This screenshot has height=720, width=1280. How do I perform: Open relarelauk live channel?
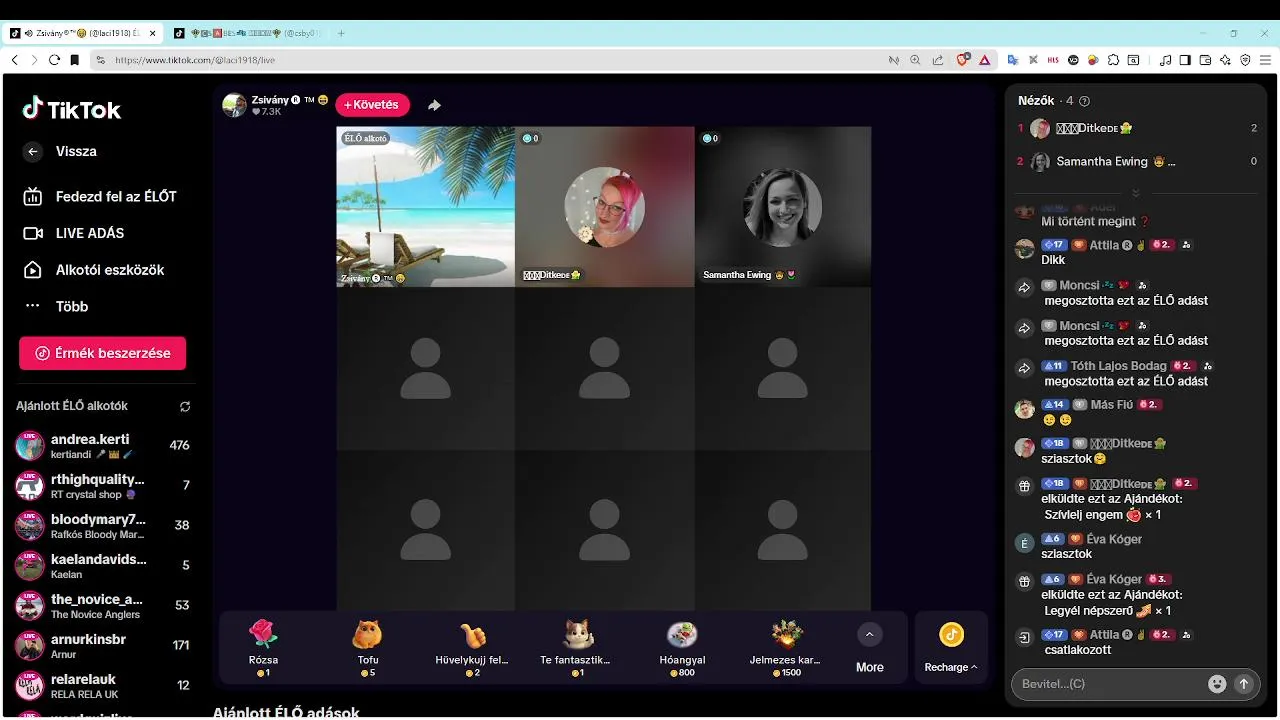102,686
